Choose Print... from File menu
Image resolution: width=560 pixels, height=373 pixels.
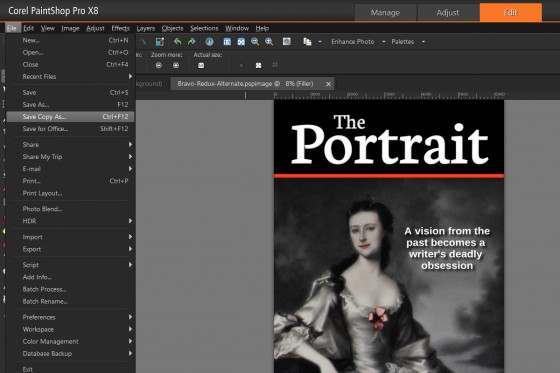(71, 181)
